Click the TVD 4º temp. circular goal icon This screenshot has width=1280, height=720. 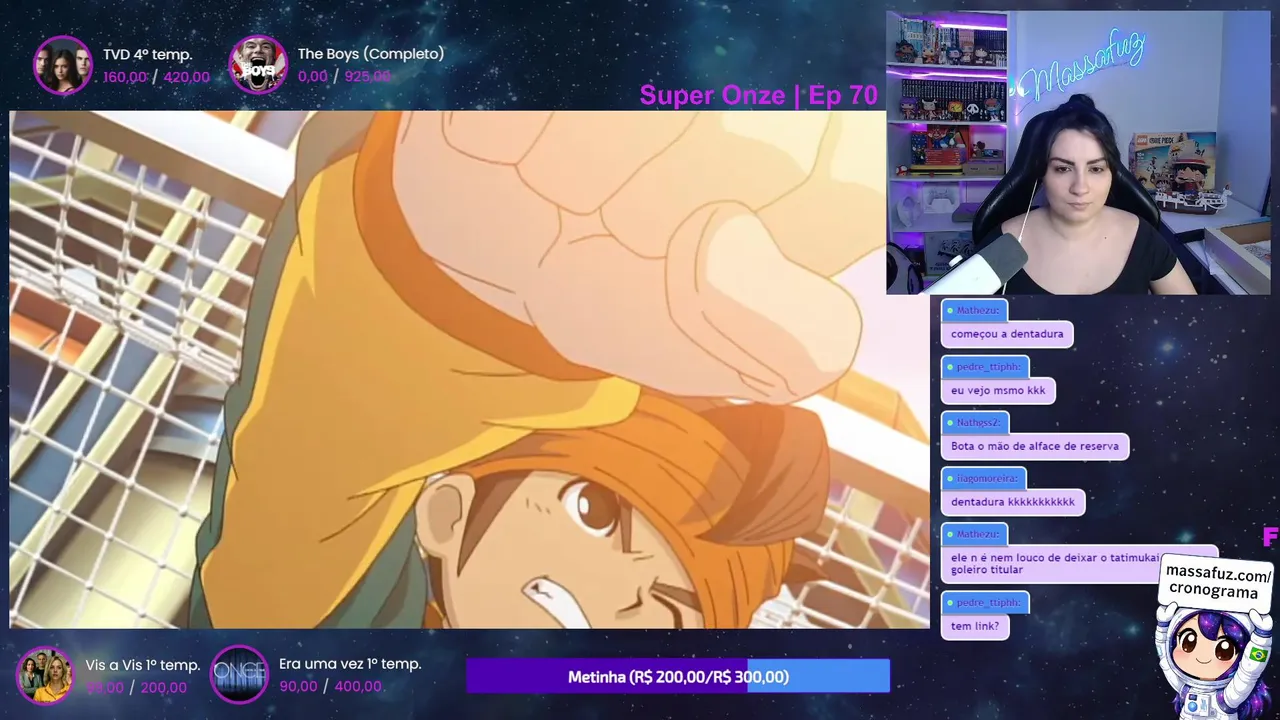coord(62,65)
